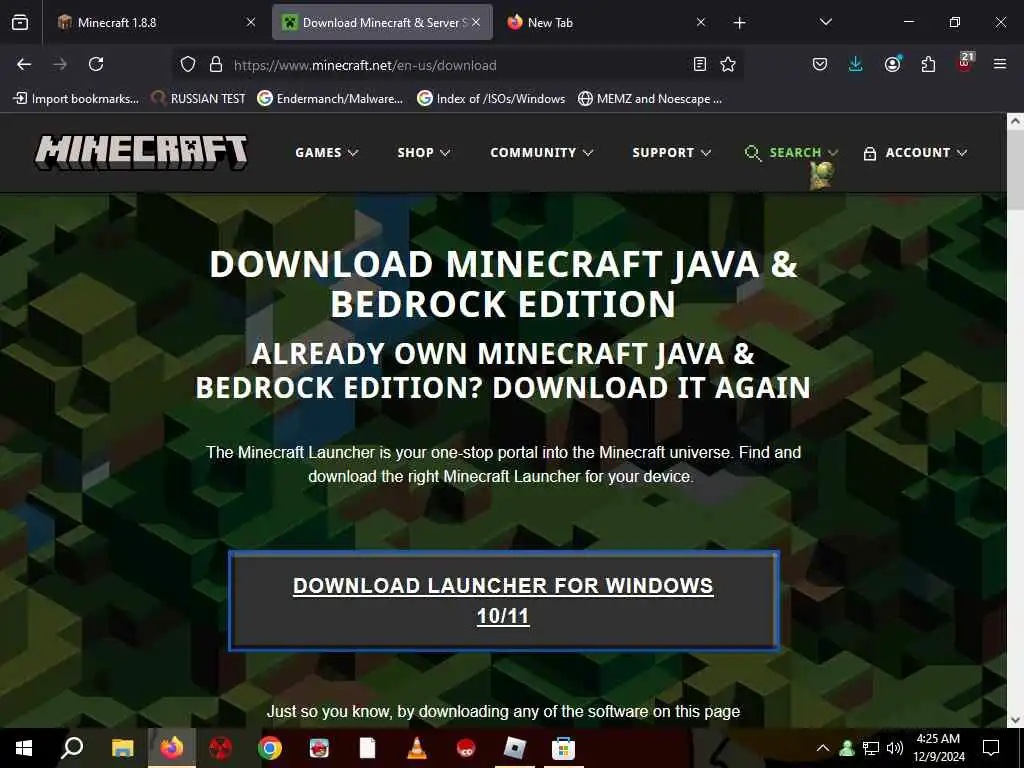1024x768 pixels.
Task: Bookmark this page with the star
Action: [x=728, y=64]
